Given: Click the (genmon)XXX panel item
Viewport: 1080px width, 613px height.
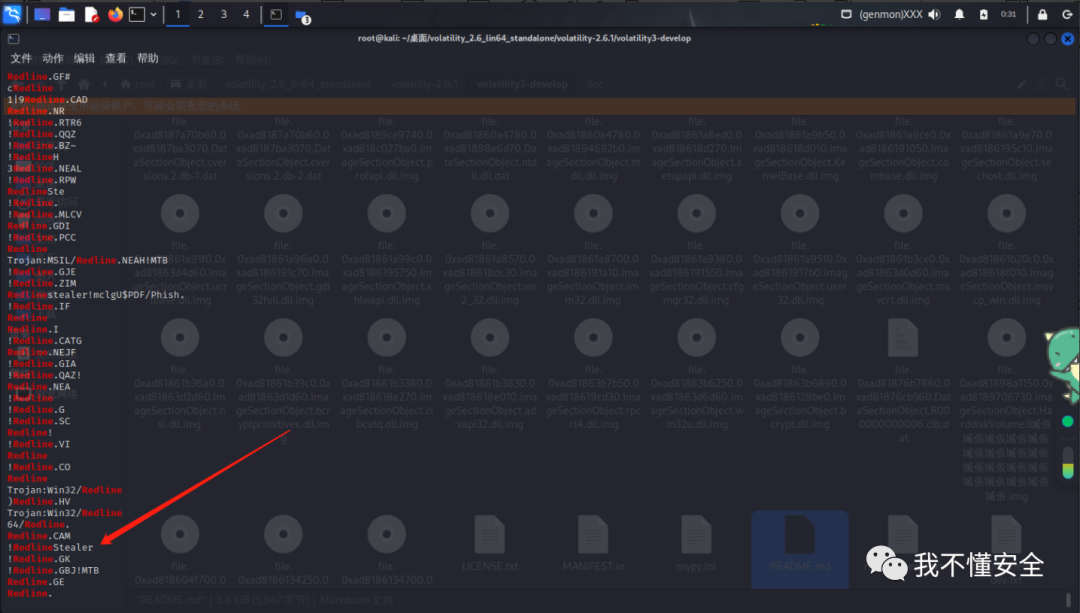Looking at the screenshot, I should 891,14.
